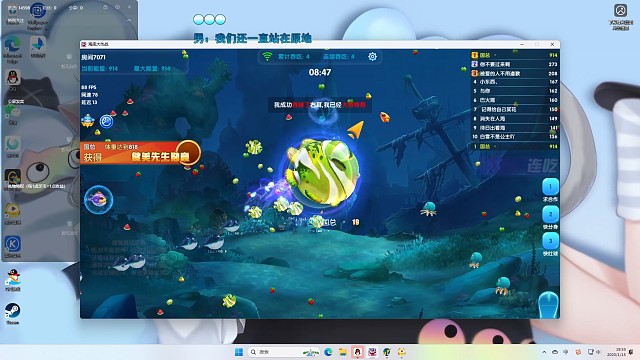The width and height of the screenshot is (640, 360).
Task: Select leaderboard row ranked 6 with 160
Action: (514, 100)
